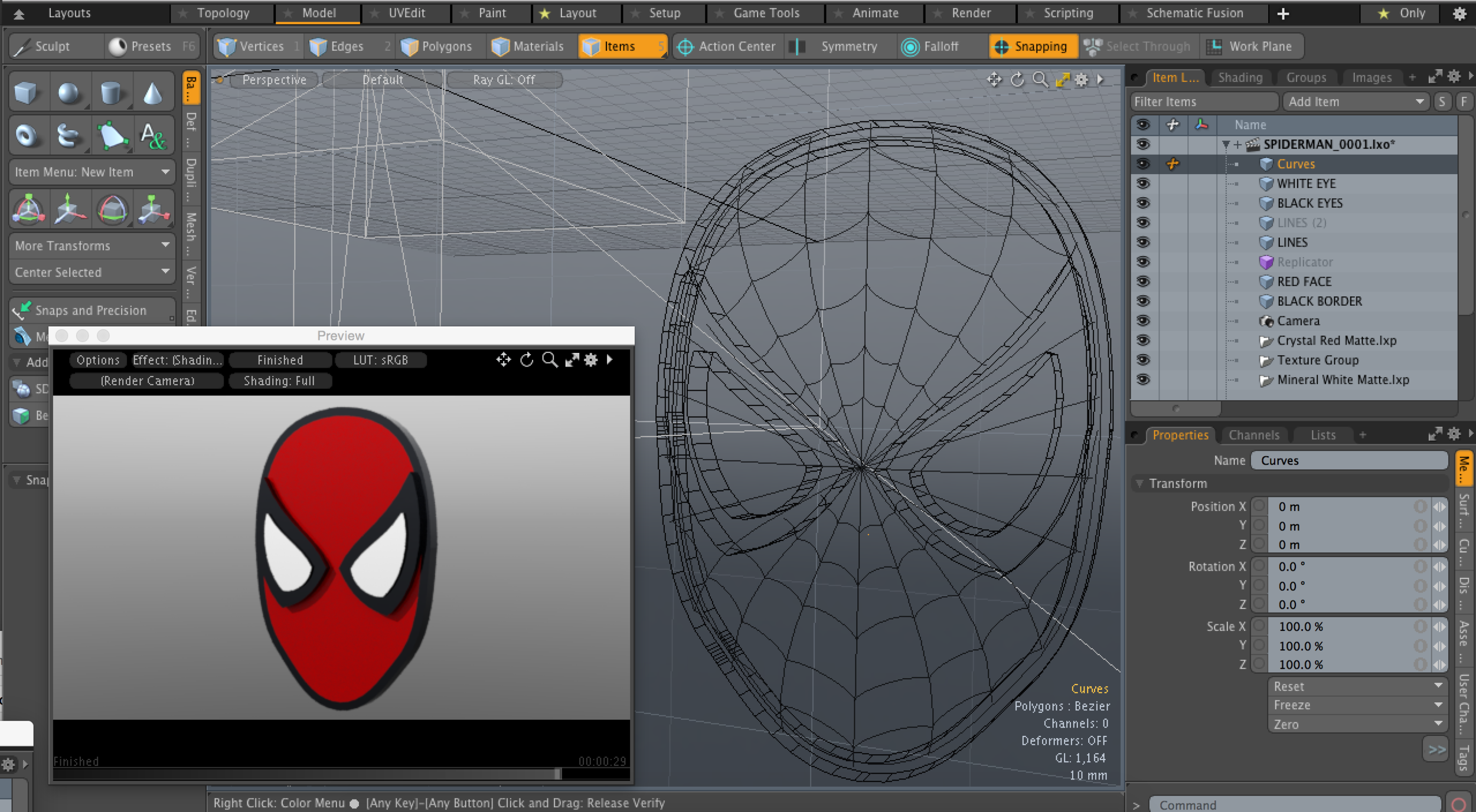Image resolution: width=1476 pixels, height=812 pixels.
Task: Collapse the SPIDERMAN_0001.lxo tree item
Action: pyautogui.click(x=1225, y=144)
